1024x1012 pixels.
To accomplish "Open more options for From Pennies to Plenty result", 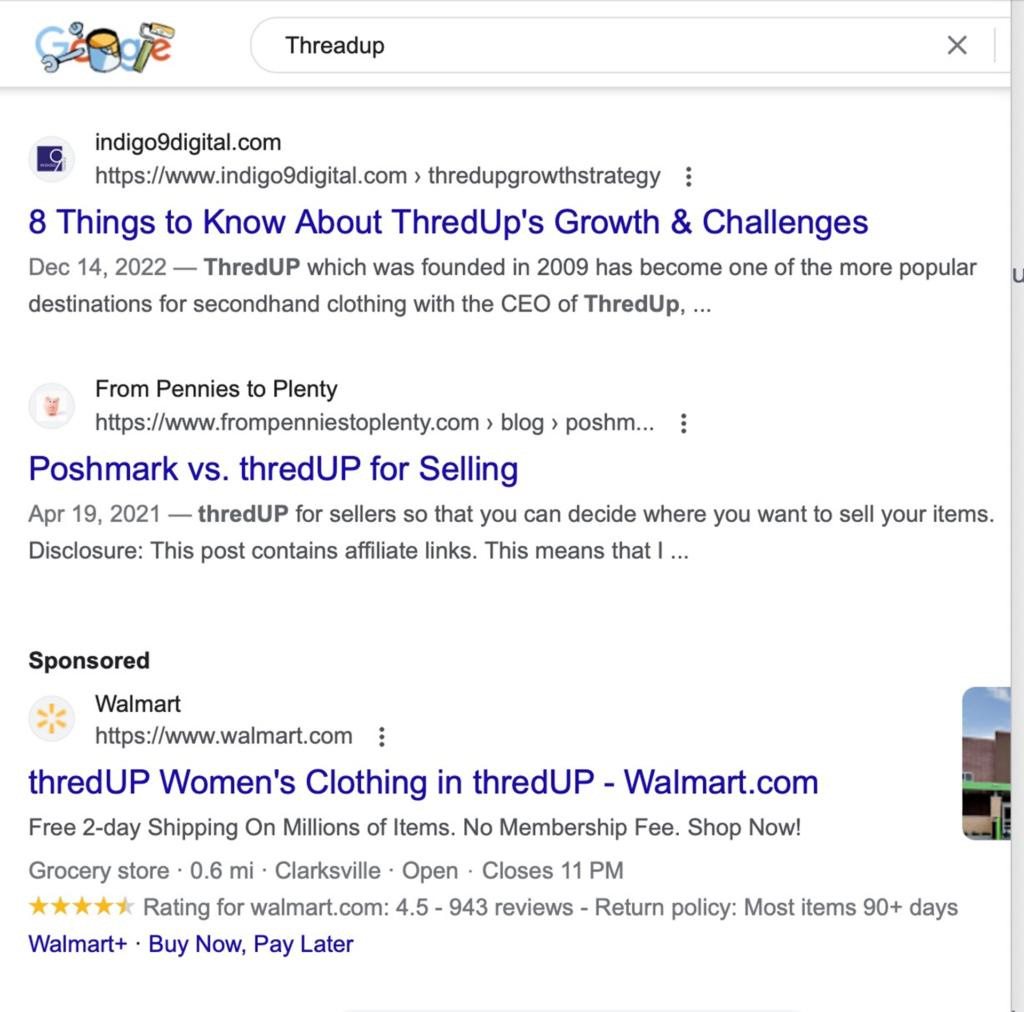I will 684,423.
